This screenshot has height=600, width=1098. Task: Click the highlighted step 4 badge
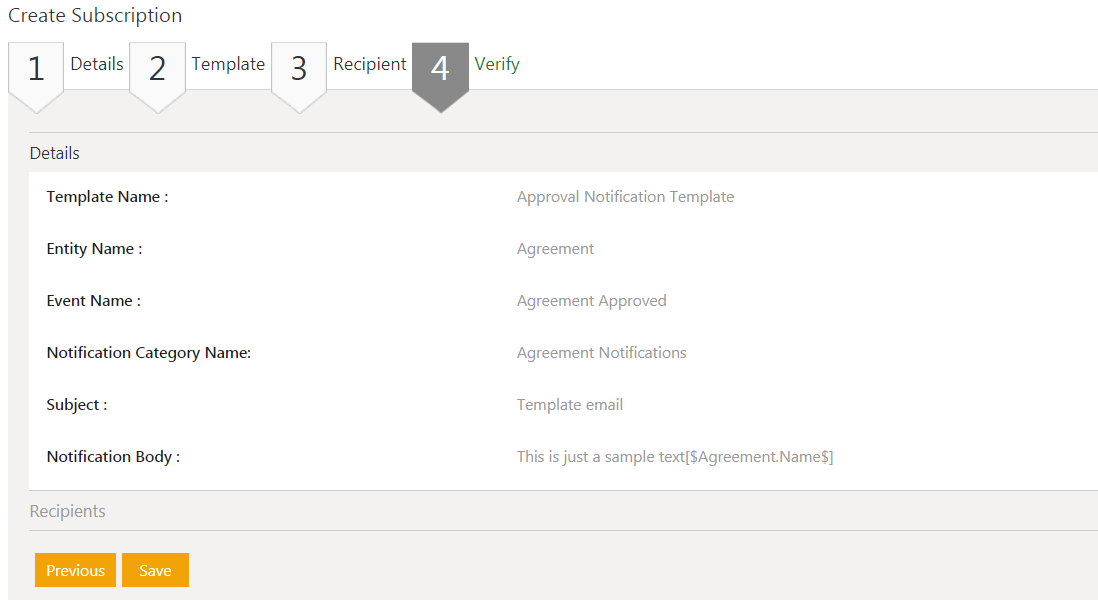(x=440, y=69)
